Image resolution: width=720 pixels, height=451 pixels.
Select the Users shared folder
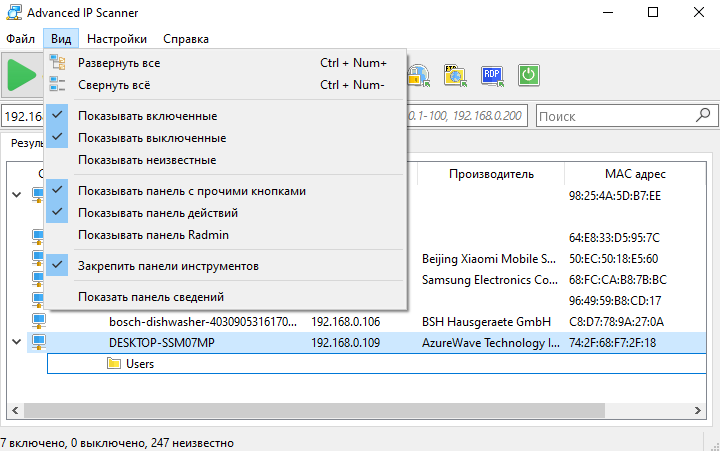[140, 364]
